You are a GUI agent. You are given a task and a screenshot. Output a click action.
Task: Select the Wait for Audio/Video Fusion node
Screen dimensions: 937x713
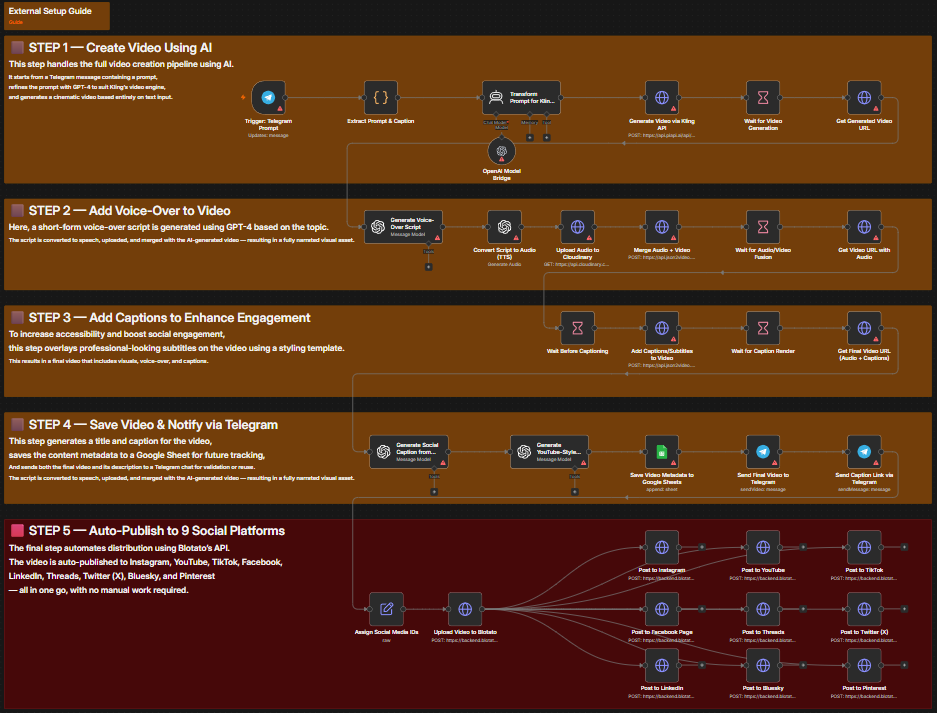click(x=763, y=227)
